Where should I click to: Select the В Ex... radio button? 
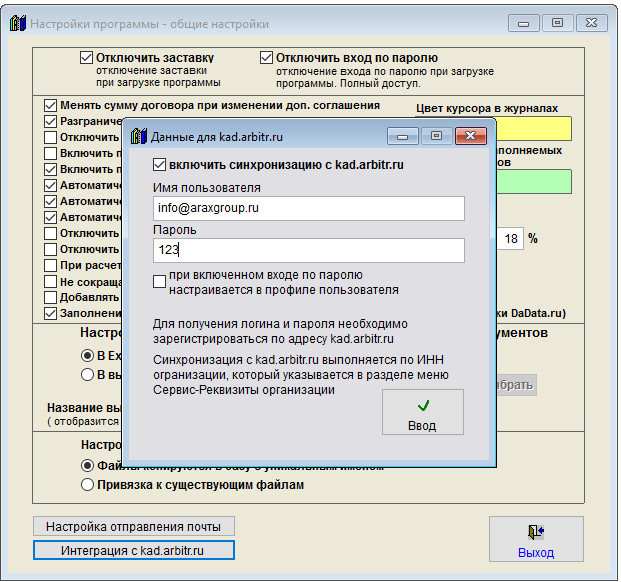87,356
